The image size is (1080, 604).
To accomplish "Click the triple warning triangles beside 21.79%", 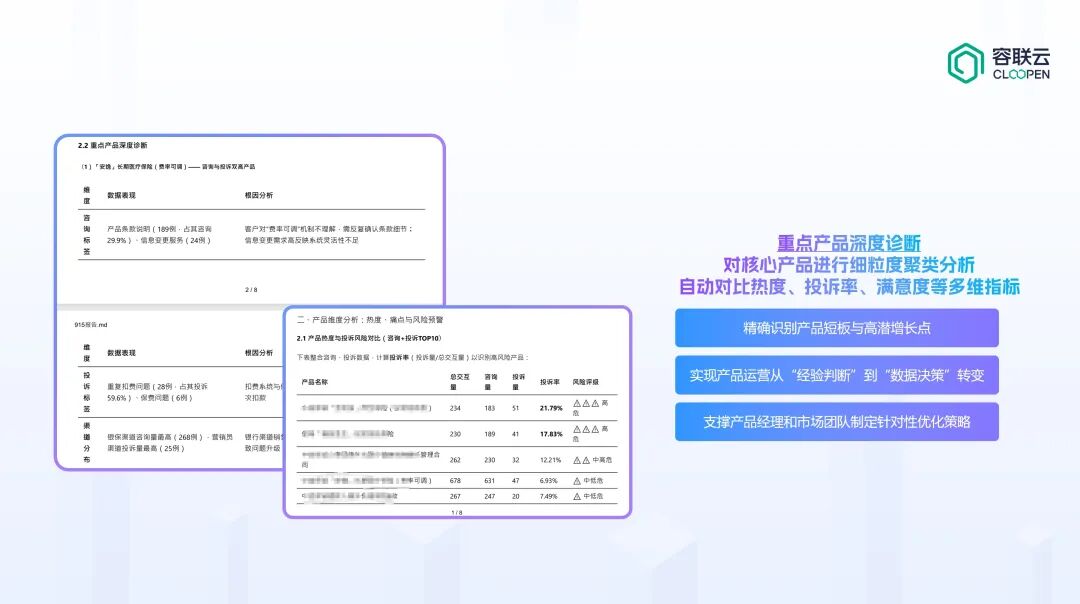I will tap(585, 405).
